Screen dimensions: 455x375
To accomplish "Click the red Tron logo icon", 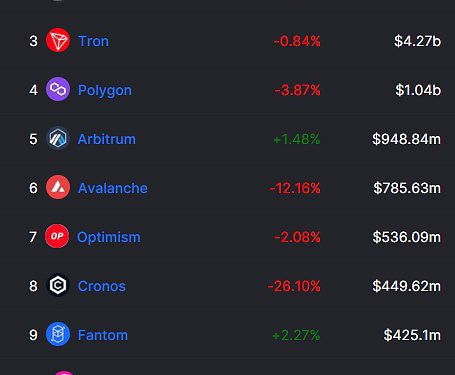I will 58,40.
